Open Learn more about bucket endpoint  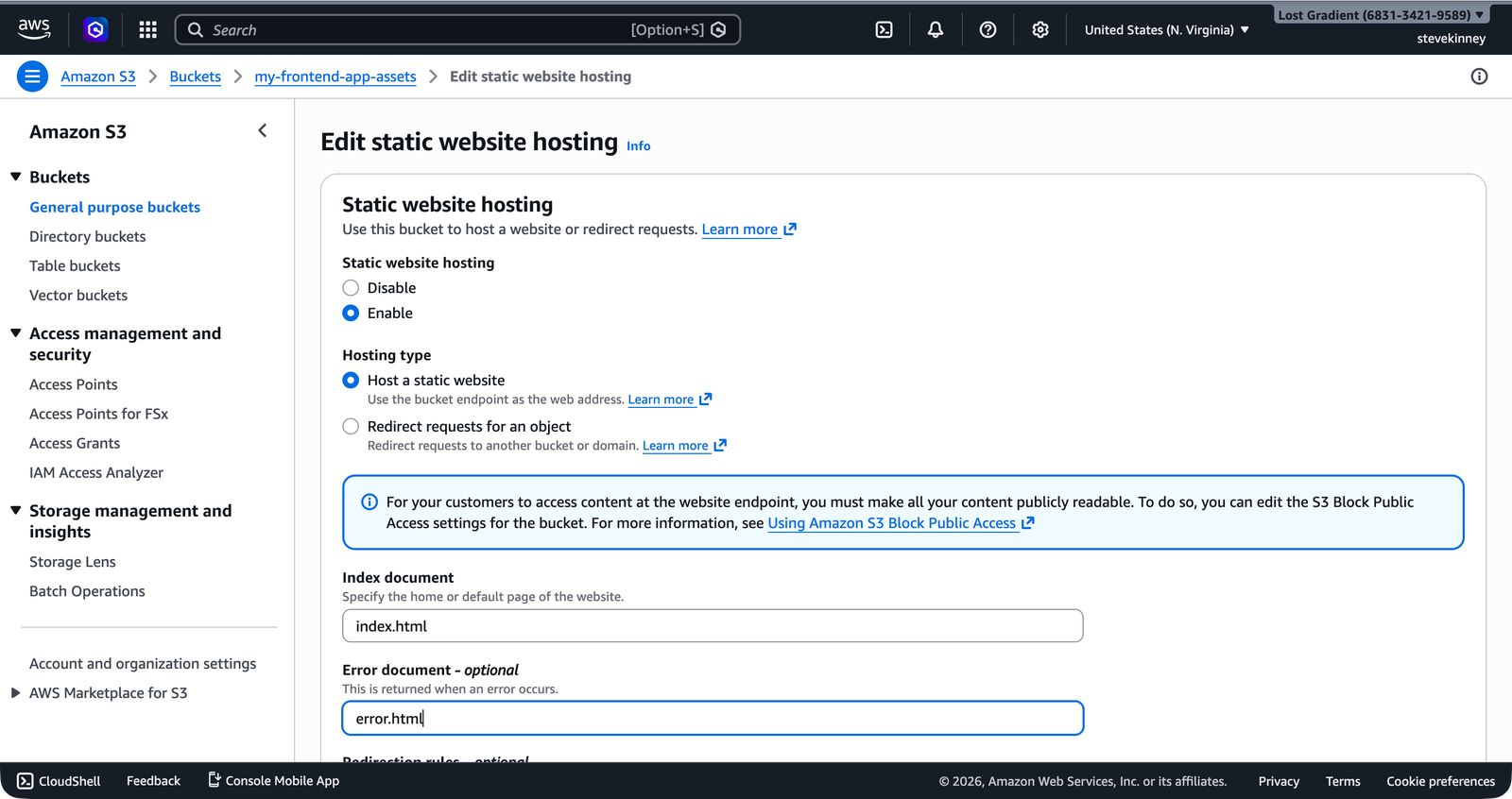[x=669, y=399]
